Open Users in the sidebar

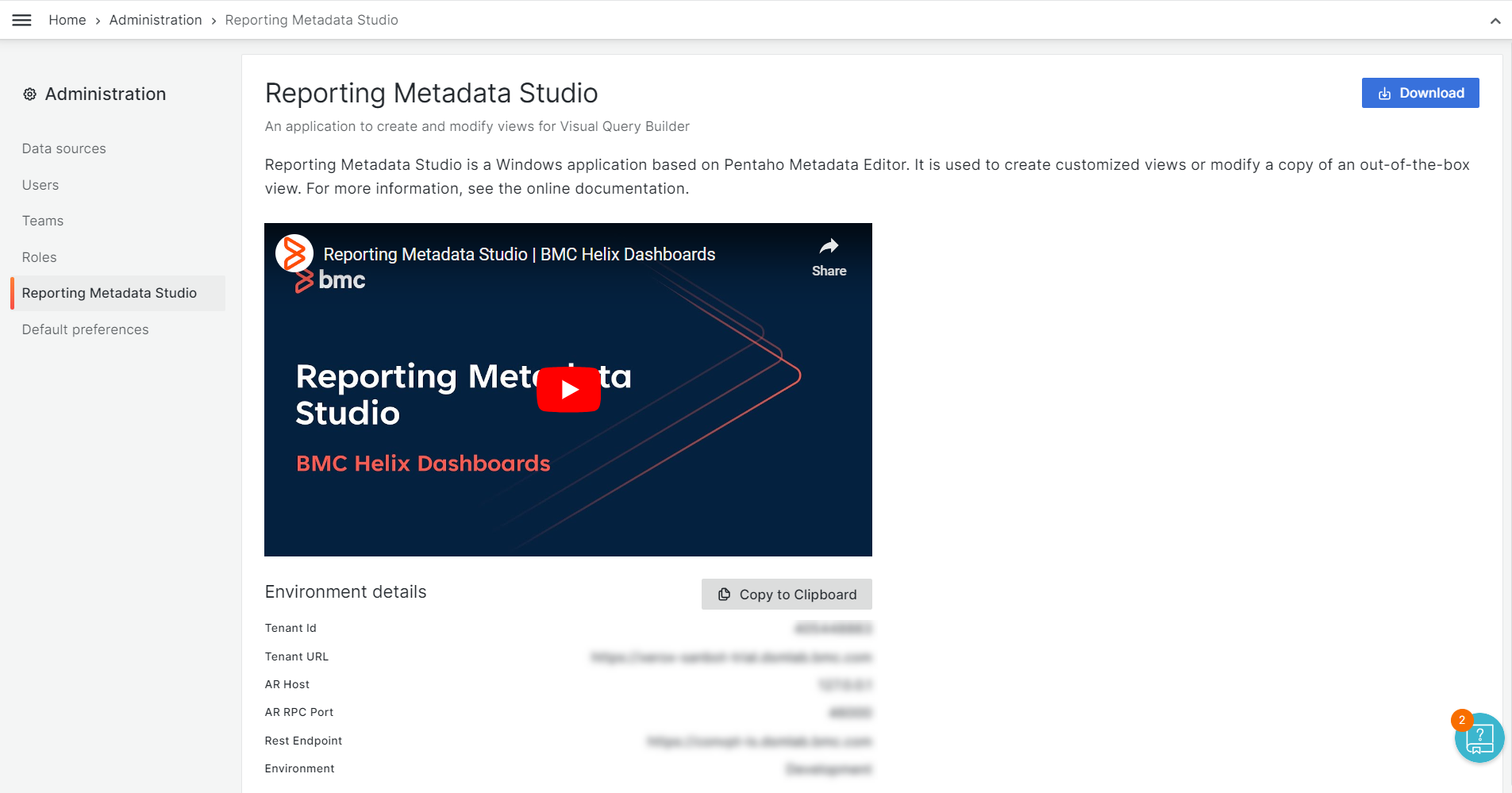(40, 185)
